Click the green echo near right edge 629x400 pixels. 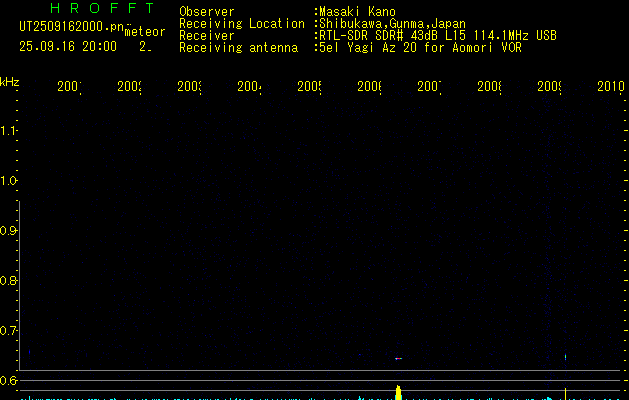[565, 357]
